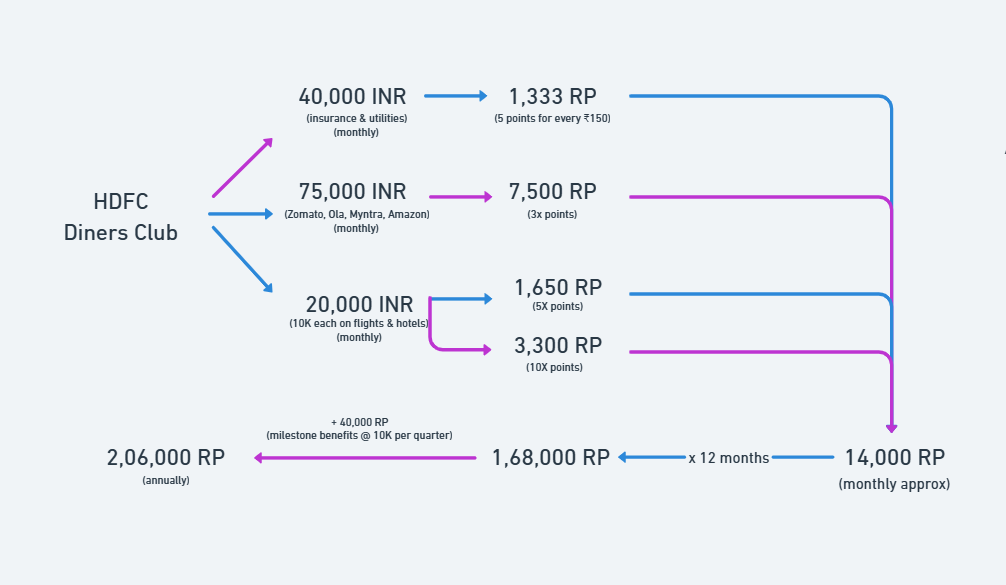Click the purple arrow pointing to 40,000 INR
The width and height of the screenshot is (1006, 585).
(x=243, y=167)
